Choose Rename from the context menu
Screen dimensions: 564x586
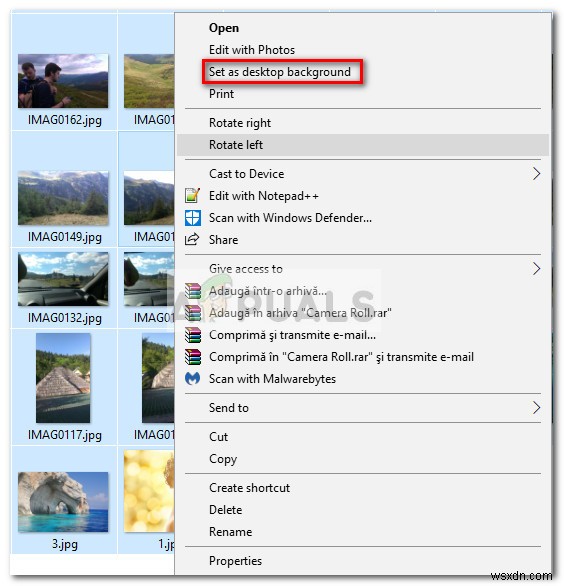[x=231, y=532]
